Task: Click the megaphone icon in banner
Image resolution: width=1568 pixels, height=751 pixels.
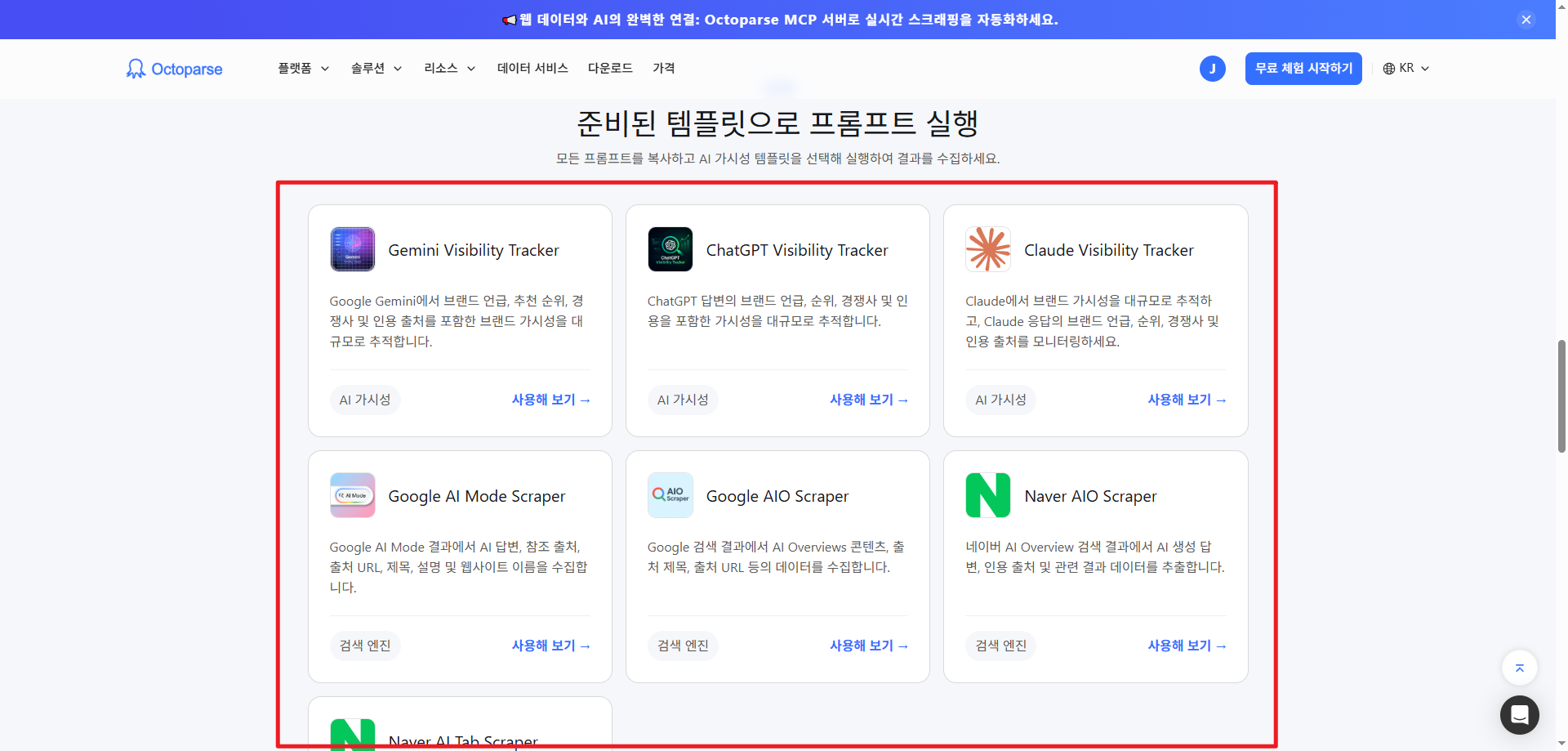Action: [510, 20]
